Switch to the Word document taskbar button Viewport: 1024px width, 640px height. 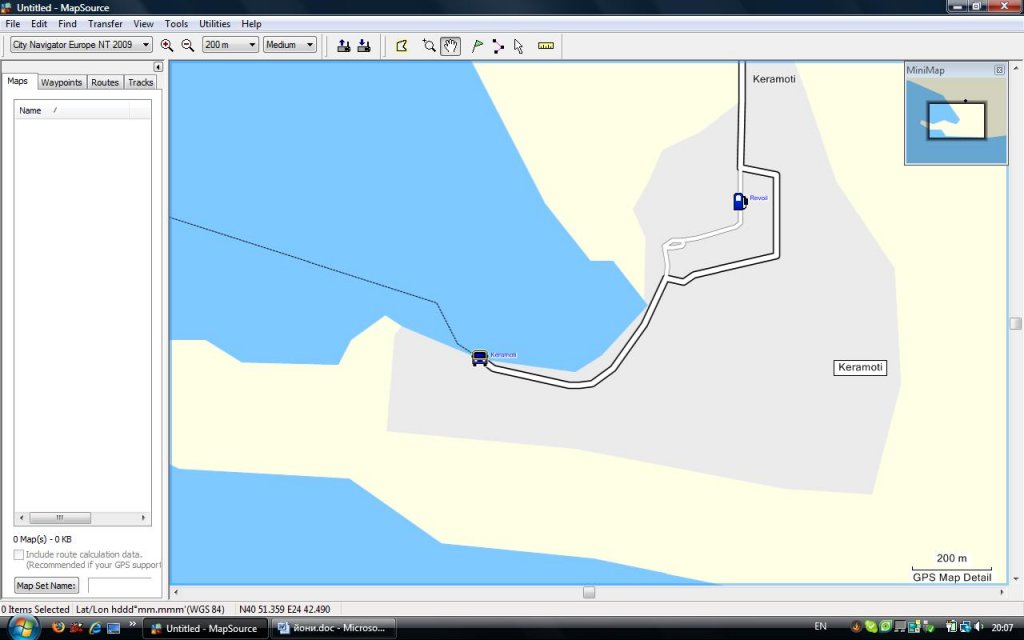333,628
